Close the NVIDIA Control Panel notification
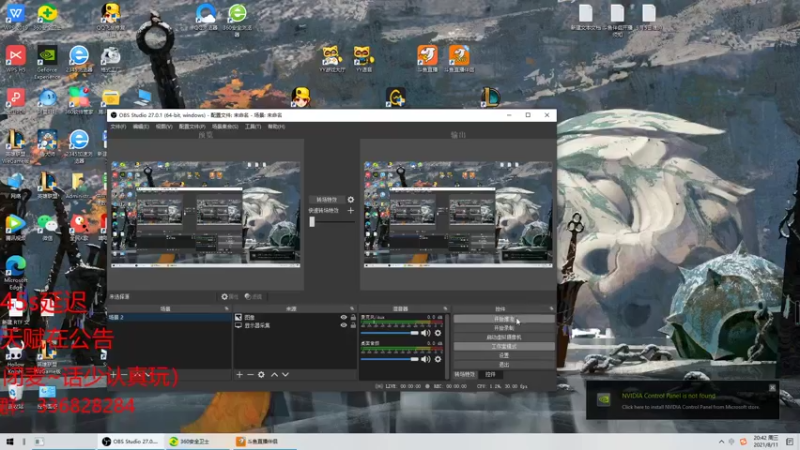800x450 pixels. click(772, 388)
